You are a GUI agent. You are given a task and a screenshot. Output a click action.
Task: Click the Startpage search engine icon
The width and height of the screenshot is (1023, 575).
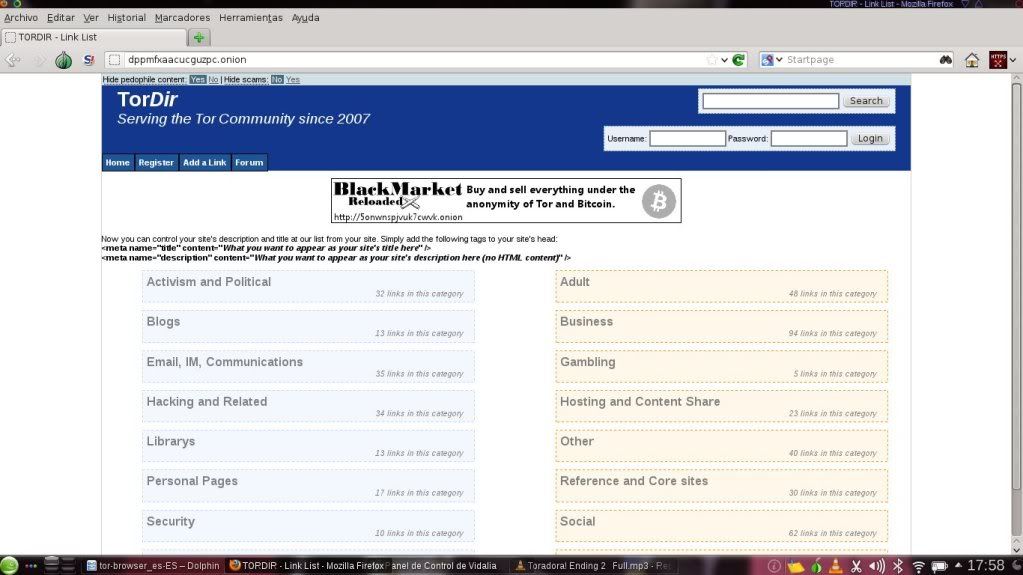coord(767,60)
